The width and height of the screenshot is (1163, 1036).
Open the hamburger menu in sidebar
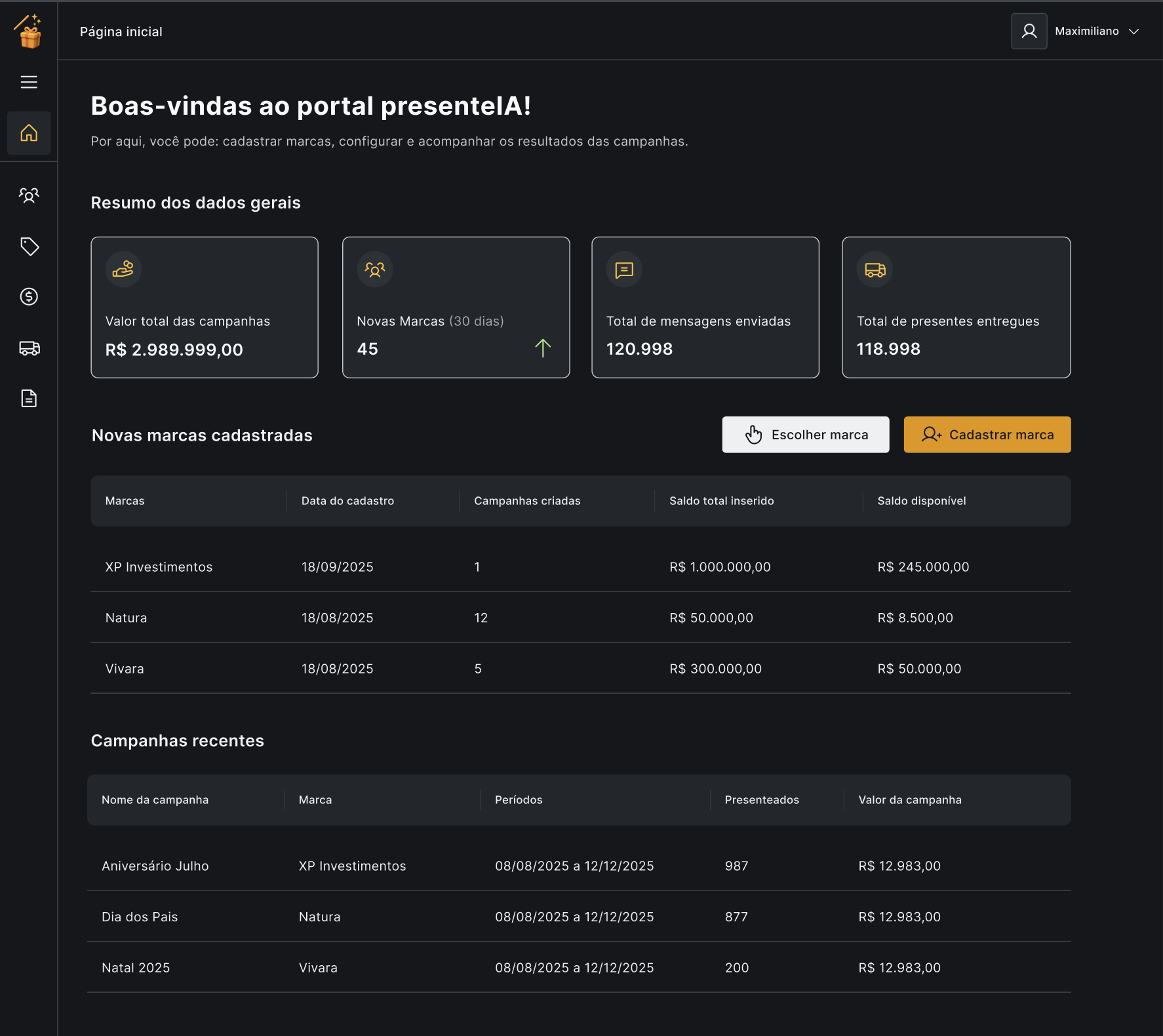29,82
